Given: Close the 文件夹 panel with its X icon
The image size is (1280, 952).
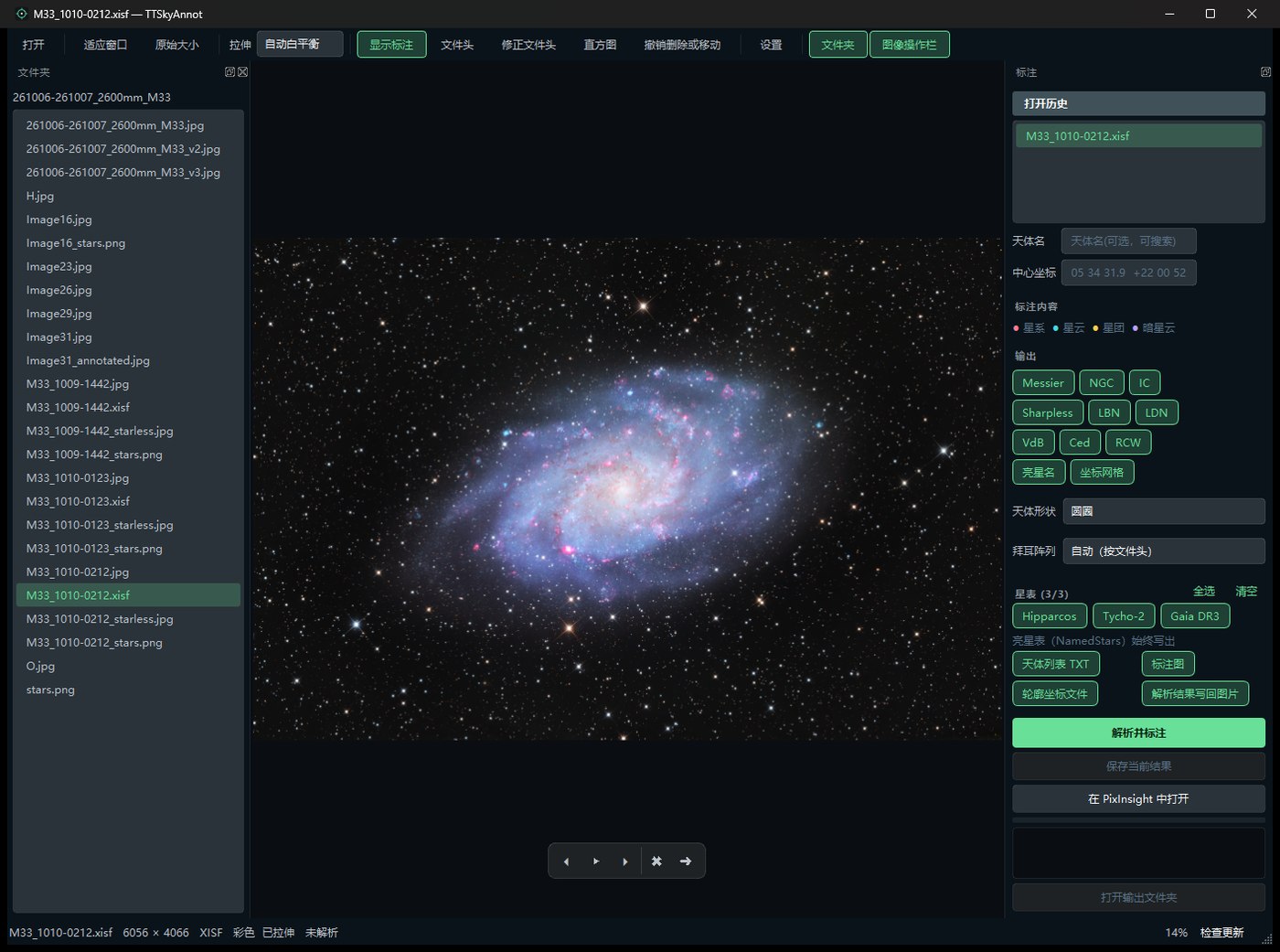Looking at the screenshot, I should pyautogui.click(x=243, y=72).
